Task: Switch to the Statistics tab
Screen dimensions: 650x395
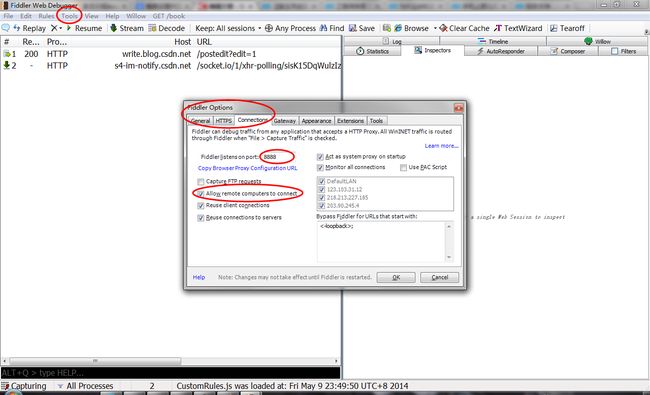Action: tap(373, 51)
